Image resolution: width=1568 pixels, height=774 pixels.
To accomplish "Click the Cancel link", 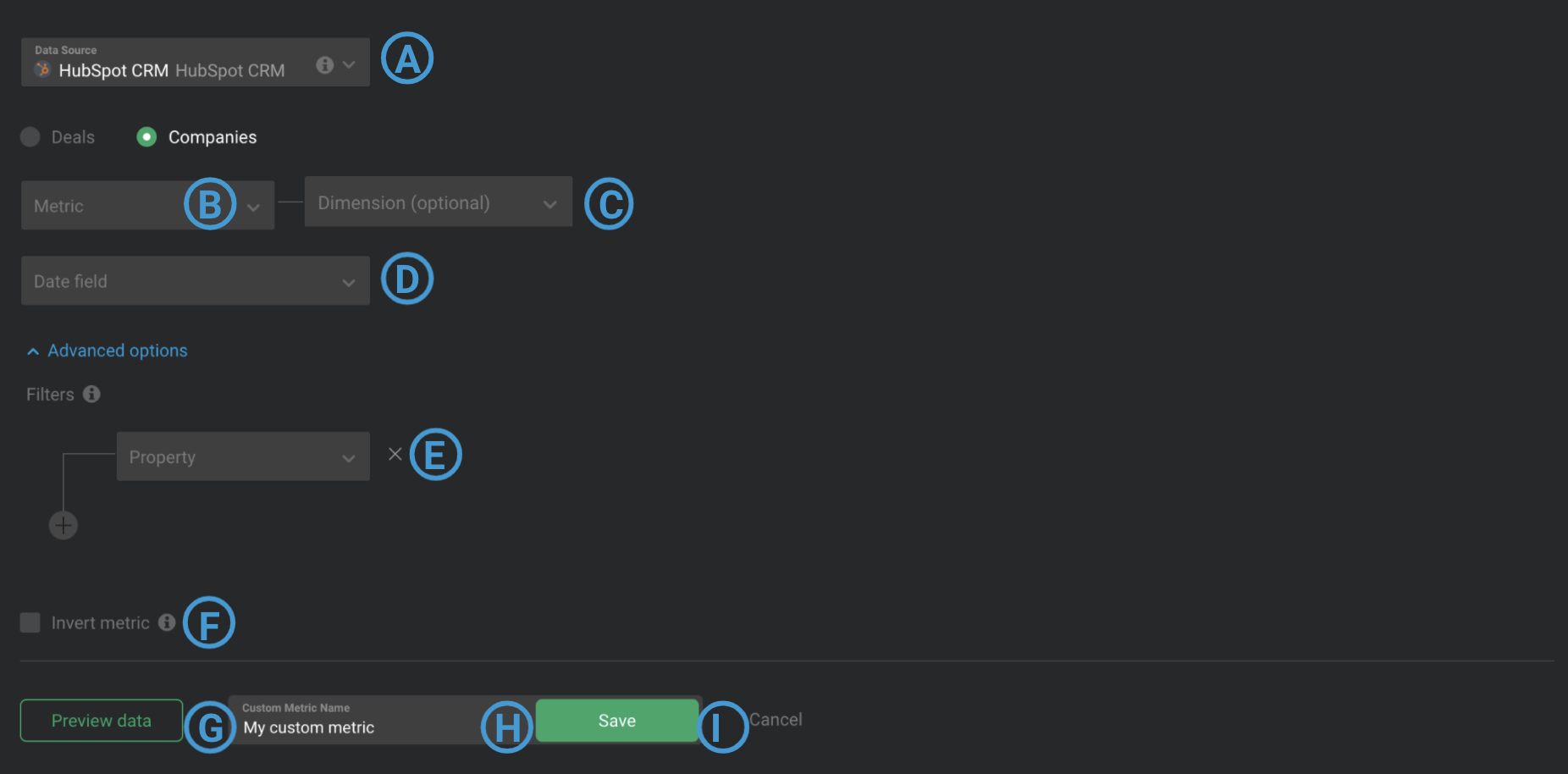I will 776,720.
